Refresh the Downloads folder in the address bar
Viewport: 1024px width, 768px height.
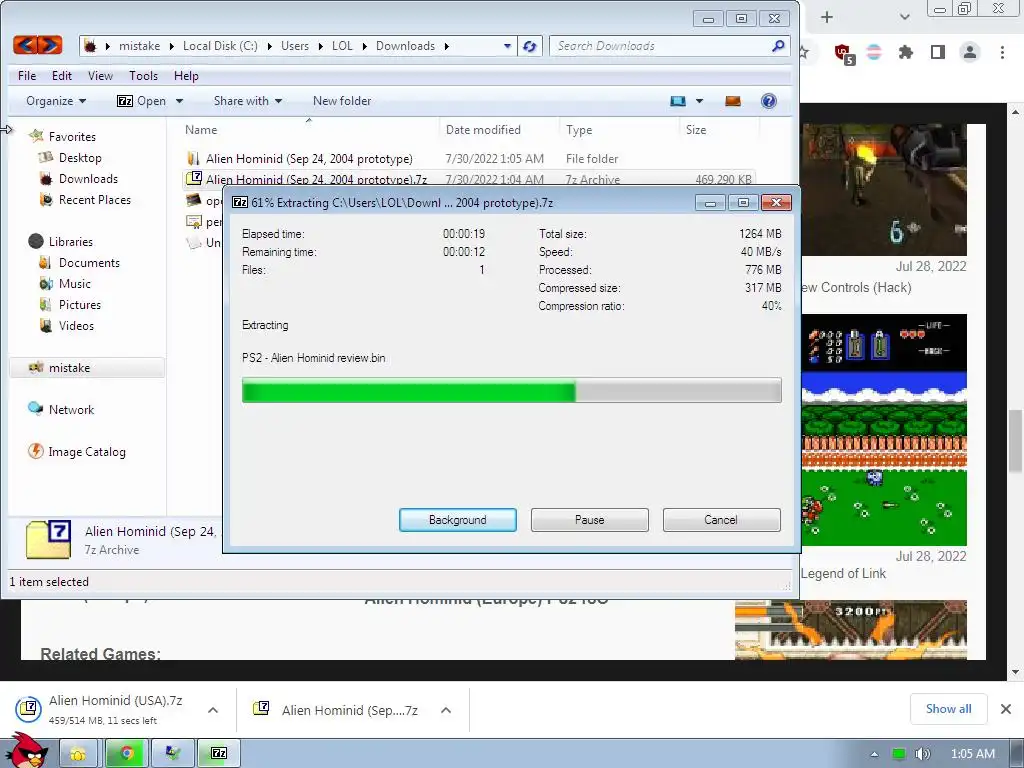(x=530, y=46)
